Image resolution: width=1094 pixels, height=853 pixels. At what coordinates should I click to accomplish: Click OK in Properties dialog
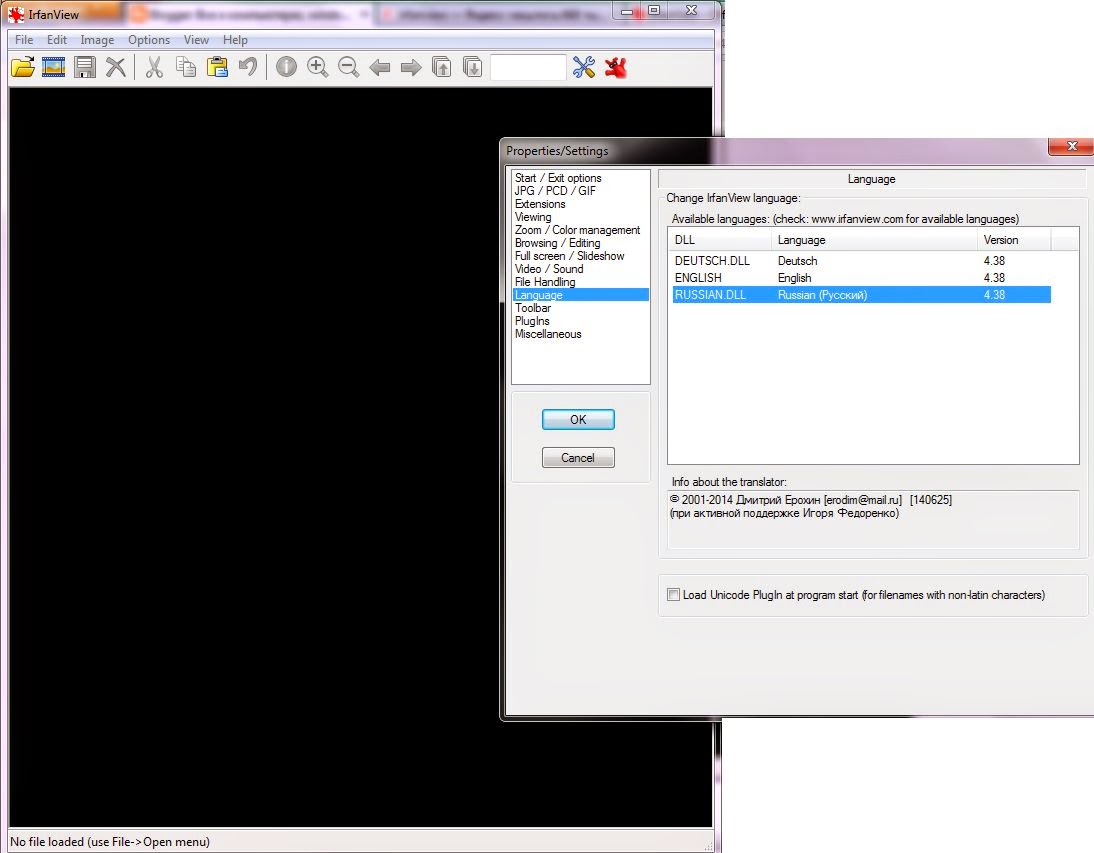point(578,419)
